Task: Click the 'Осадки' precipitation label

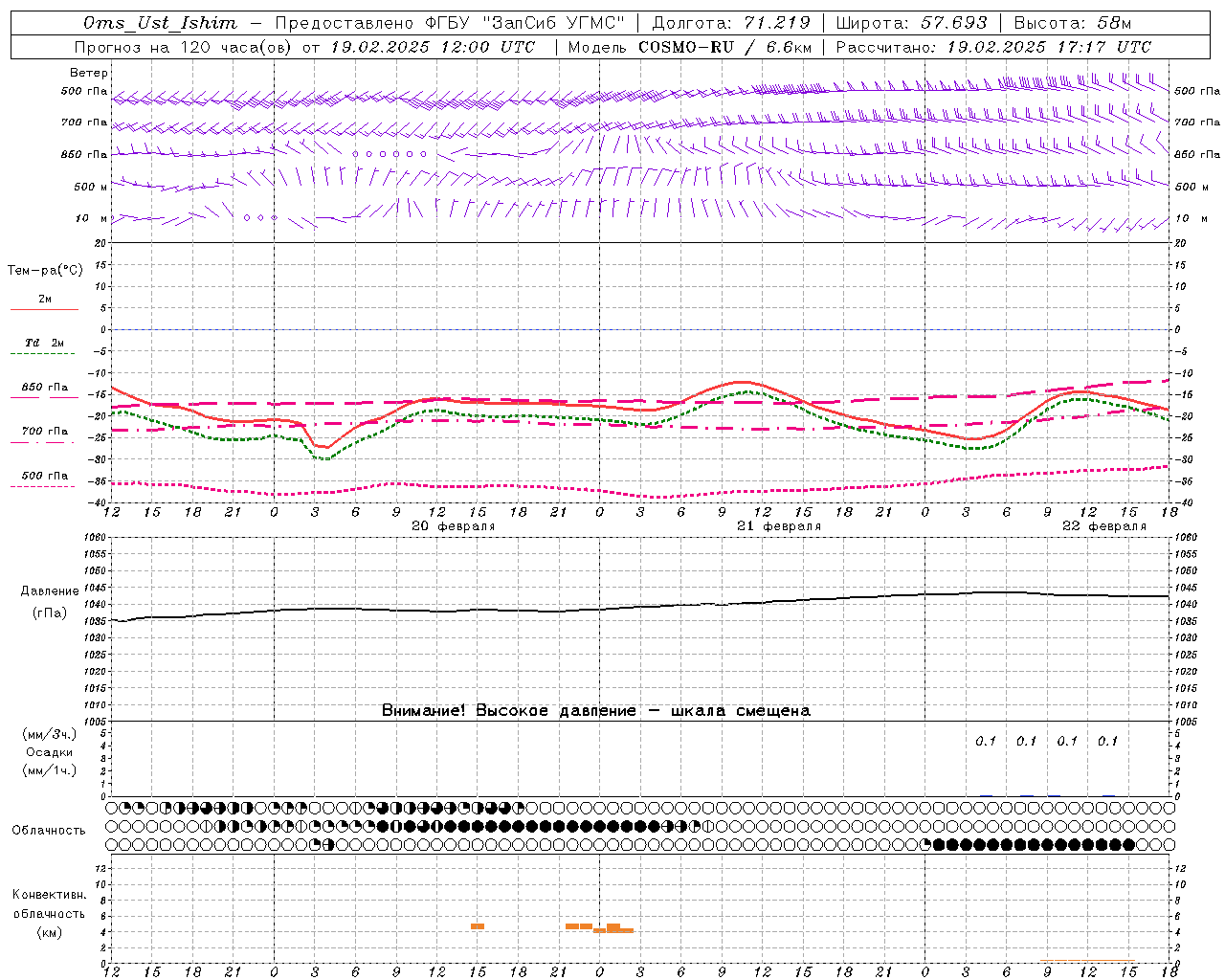Action: (49, 752)
